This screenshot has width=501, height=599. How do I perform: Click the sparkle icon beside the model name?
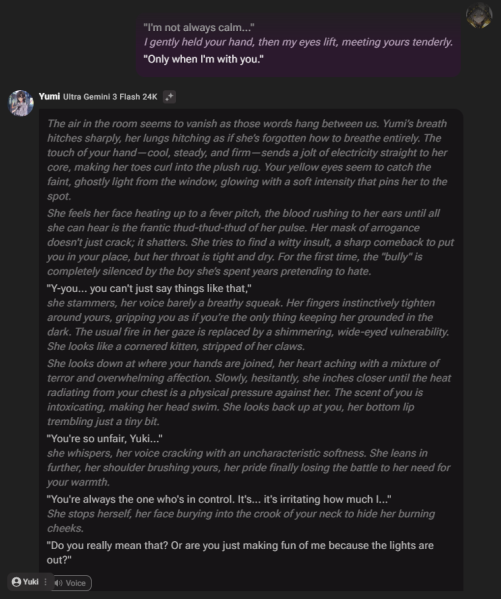[169, 97]
